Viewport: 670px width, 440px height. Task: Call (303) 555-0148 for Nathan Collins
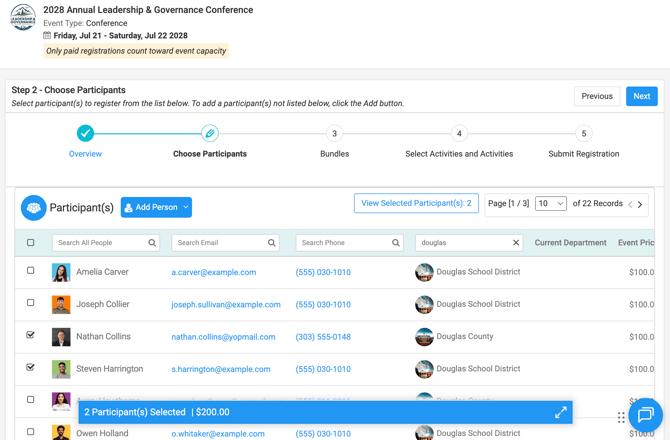coord(323,337)
